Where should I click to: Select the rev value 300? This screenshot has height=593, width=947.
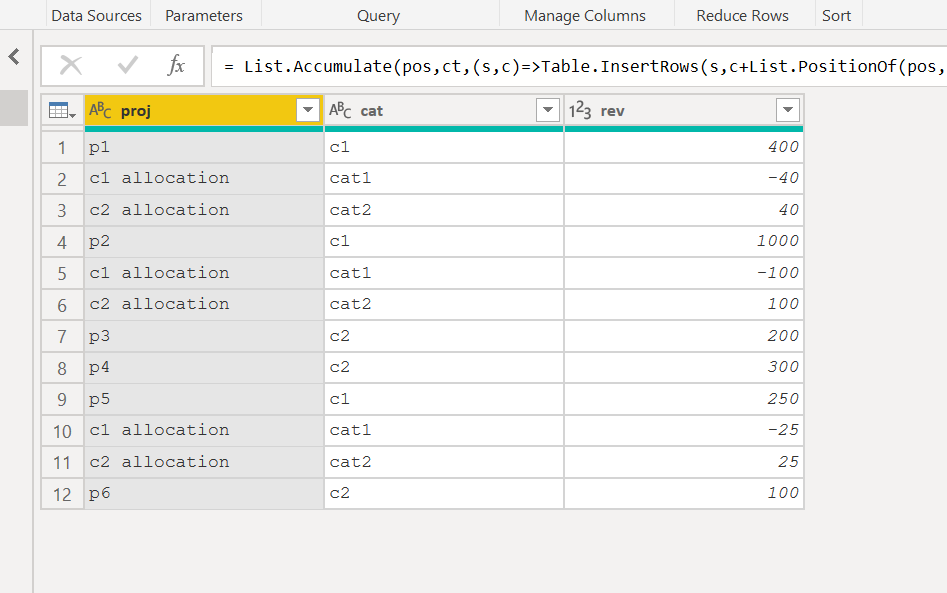tap(684, 368)
